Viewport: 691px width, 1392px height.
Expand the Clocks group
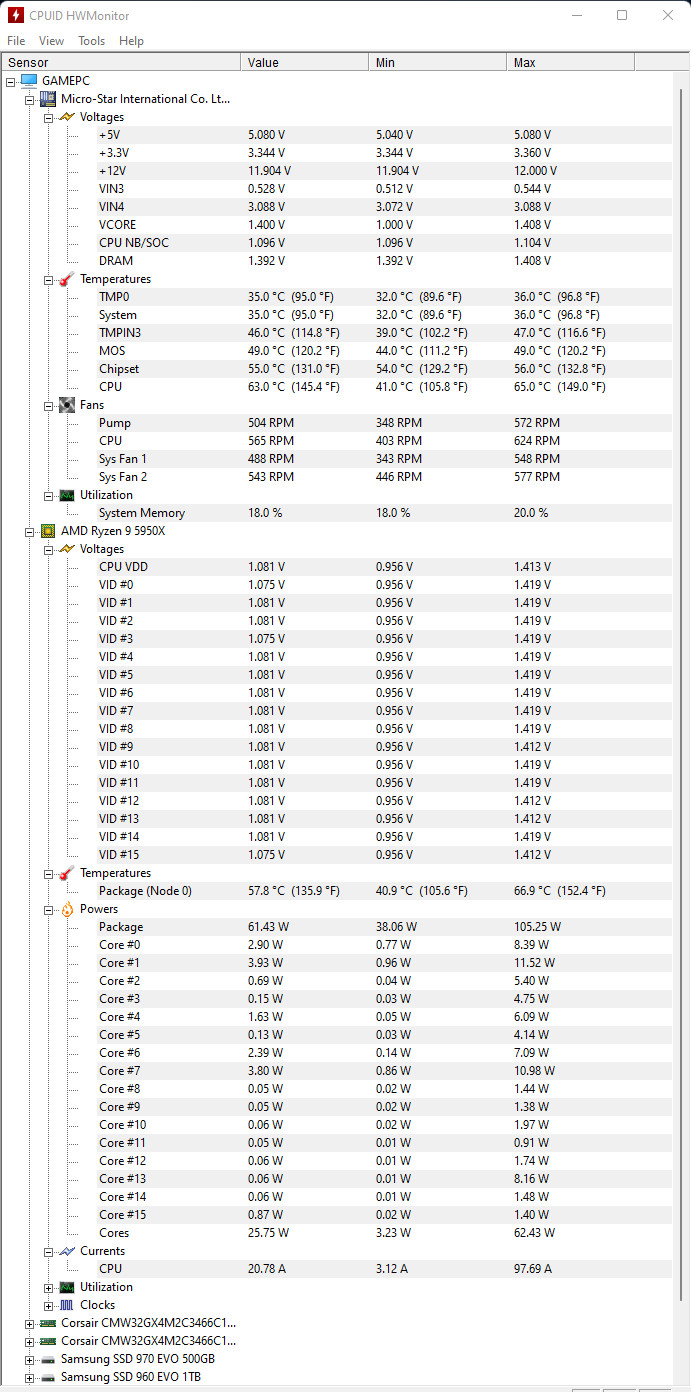(48, 1305)
